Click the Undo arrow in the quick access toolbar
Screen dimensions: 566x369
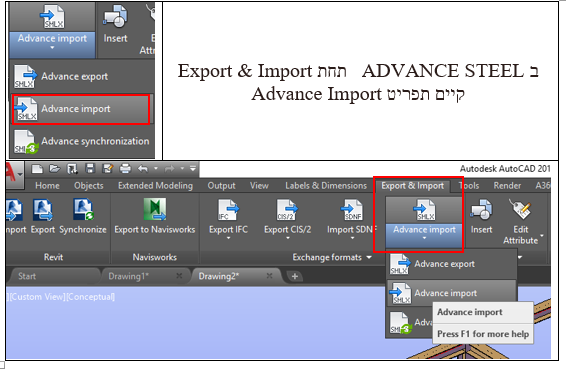click(x=143, y=169)
